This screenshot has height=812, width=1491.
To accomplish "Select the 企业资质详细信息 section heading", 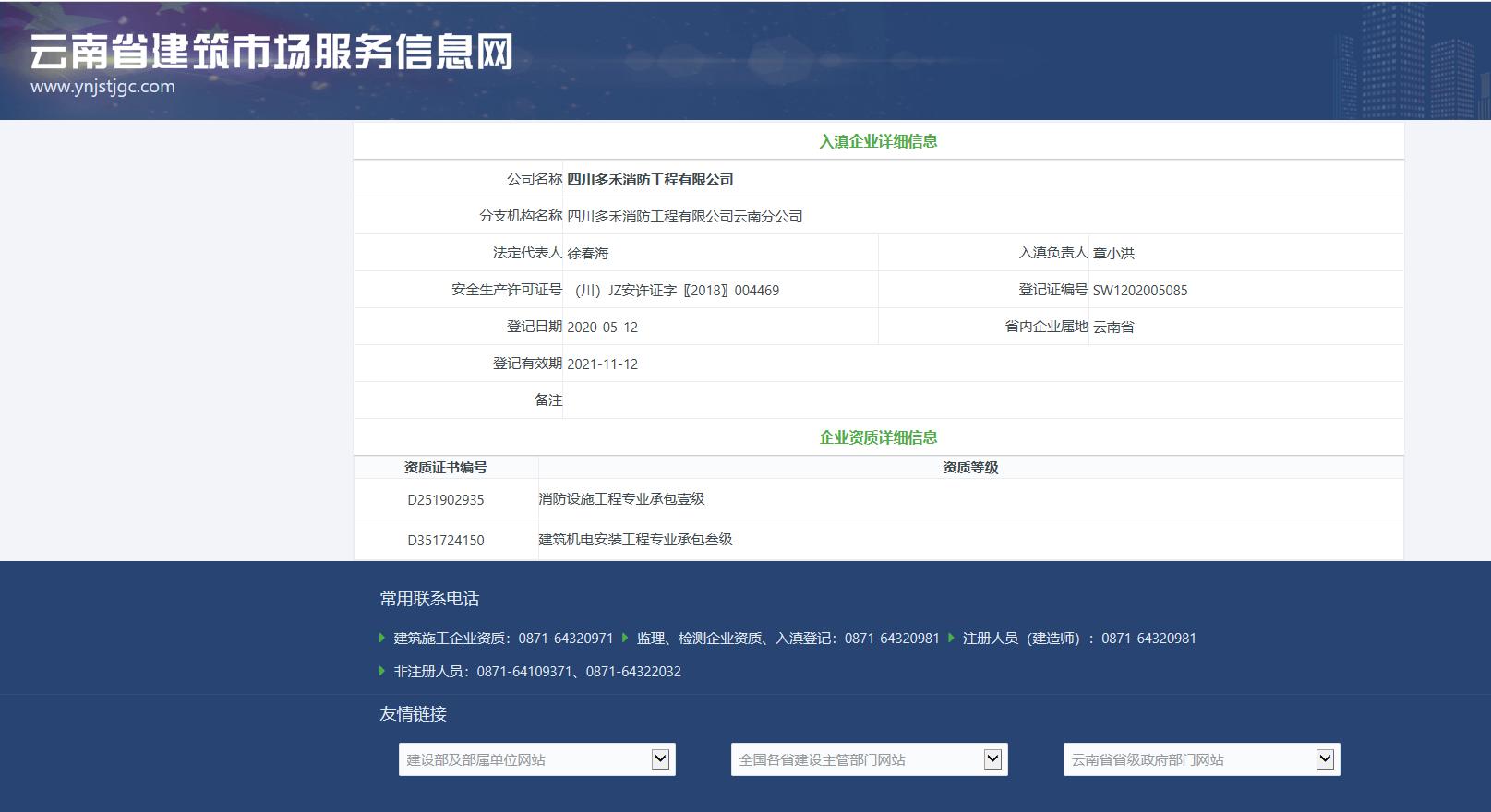I will pyautogui.click(x=878, y=437).
